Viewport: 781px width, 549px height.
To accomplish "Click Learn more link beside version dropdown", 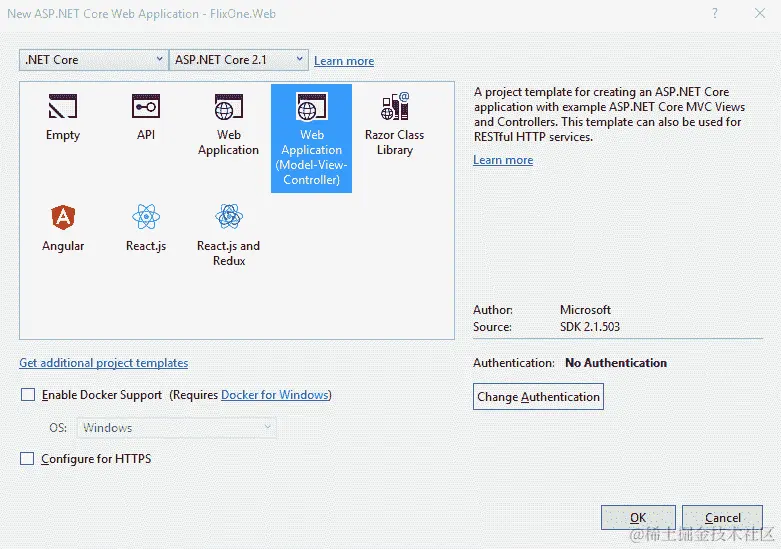I will pyautogui.click(x=344, y=61).
